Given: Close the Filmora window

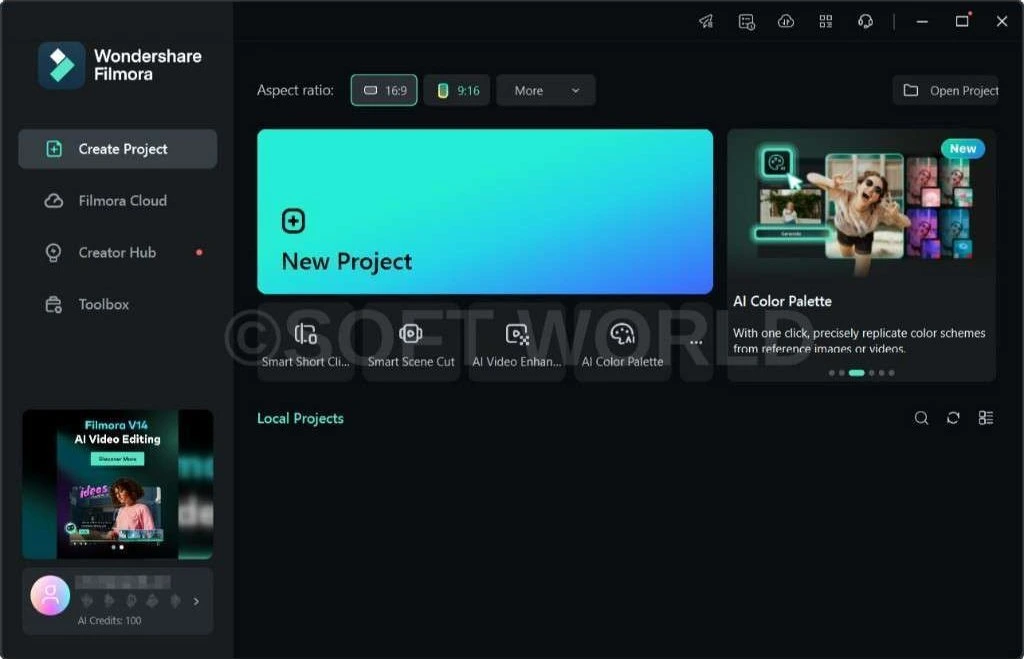Looking at the screenshot, I should pos(1002,22).
